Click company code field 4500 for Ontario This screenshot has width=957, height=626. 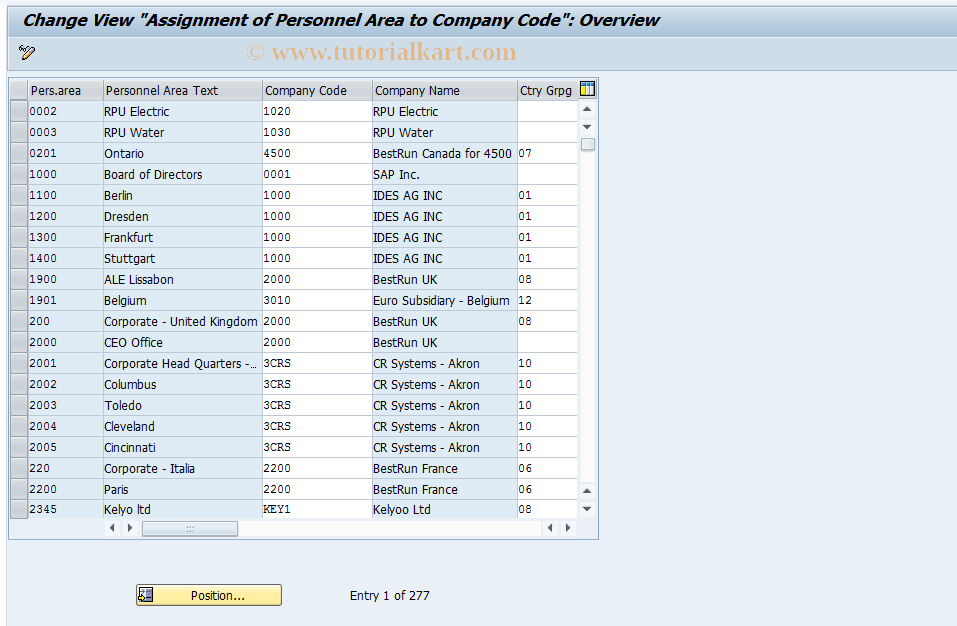(x=317, y=153)
